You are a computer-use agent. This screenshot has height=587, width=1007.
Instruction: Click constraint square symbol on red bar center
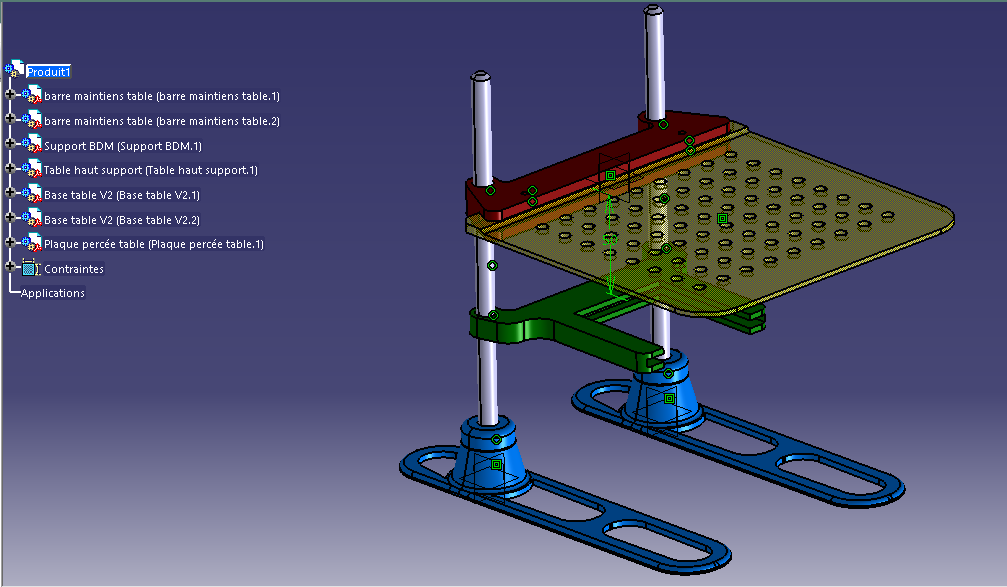coord(611,175)
